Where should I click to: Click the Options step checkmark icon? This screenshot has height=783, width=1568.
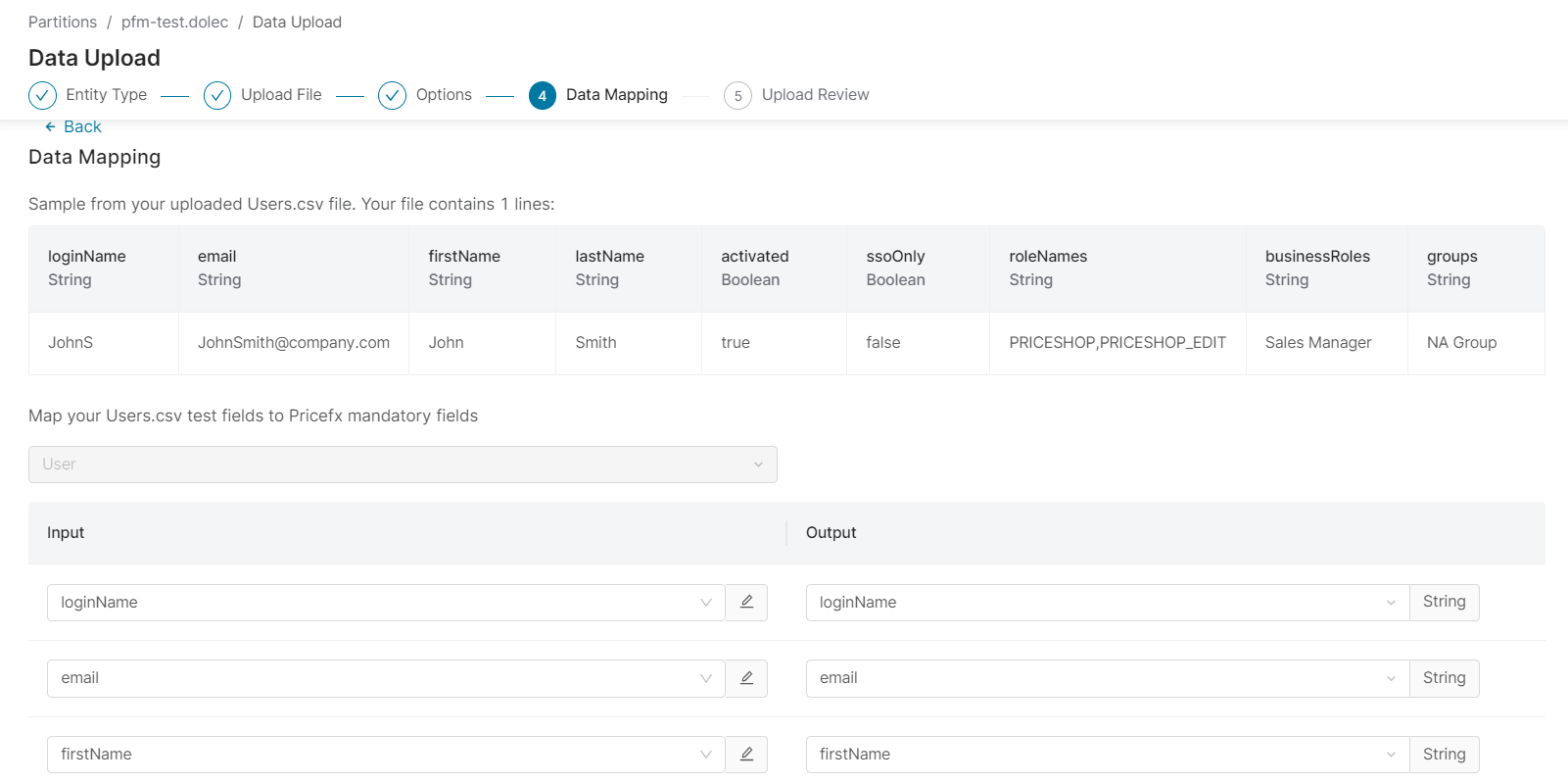pyautogui.click(x=392, y=95)
